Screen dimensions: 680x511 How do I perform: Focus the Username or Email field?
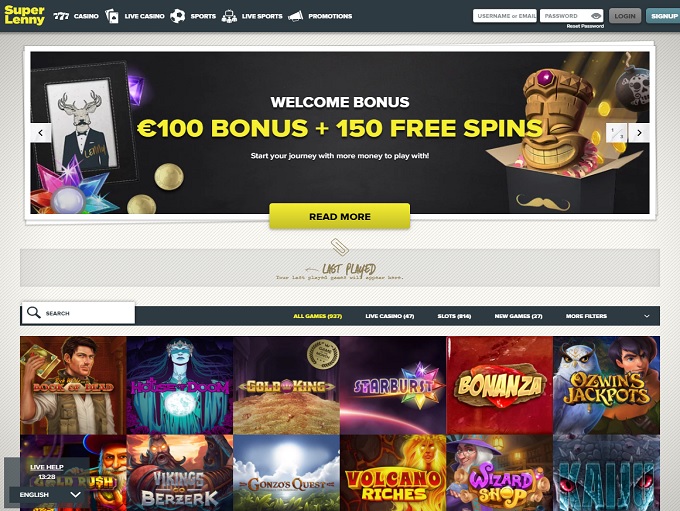pyautogui.click(x=505, y=16)
